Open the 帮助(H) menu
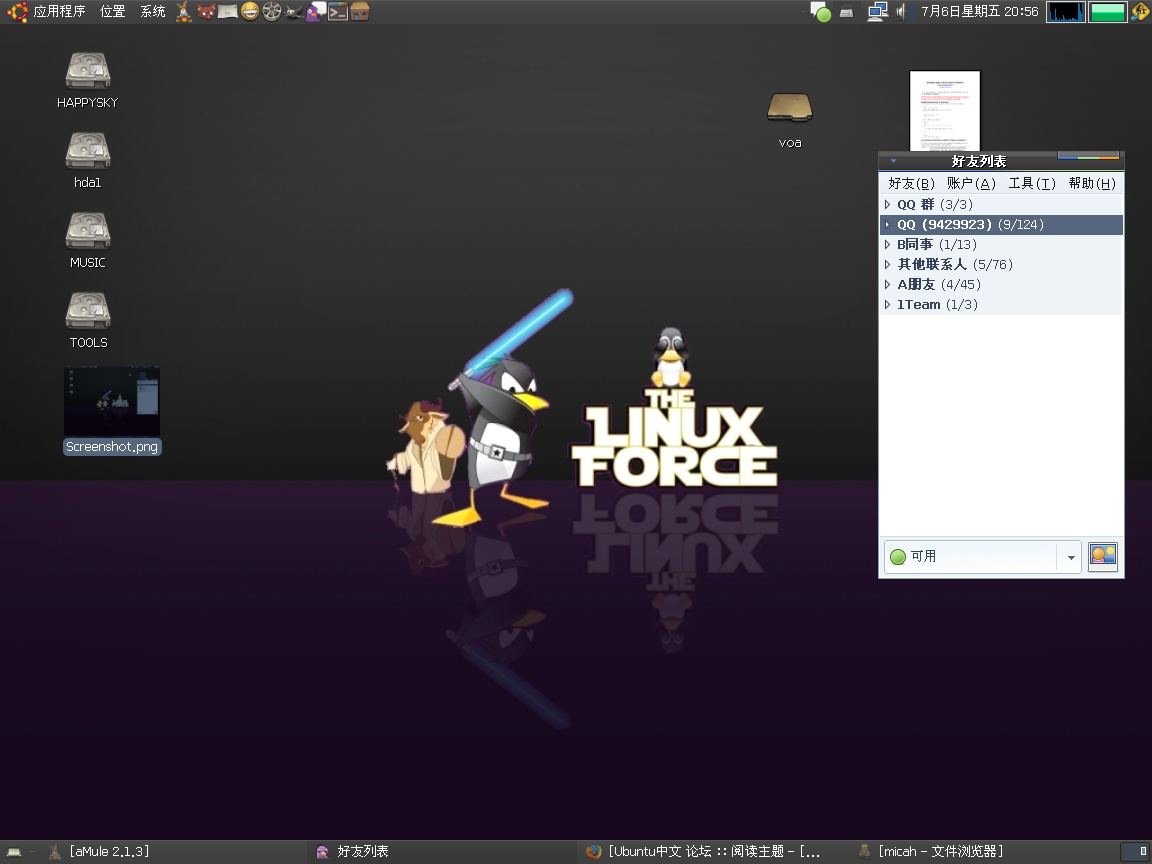The image size is (1152, 864). click(x=1092, y=184)
